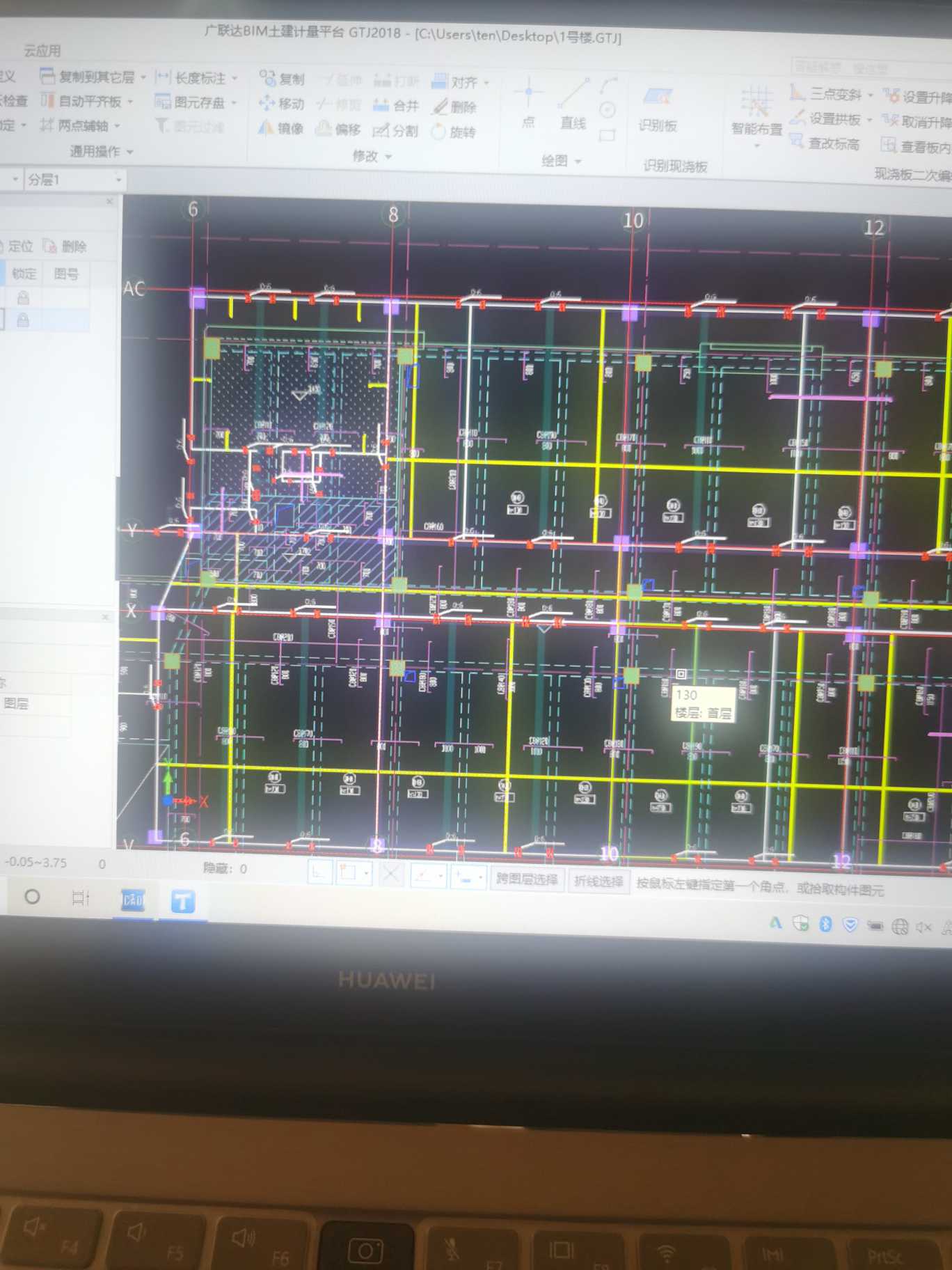Click axis label 10 at top of drawing

click(633, 221)
